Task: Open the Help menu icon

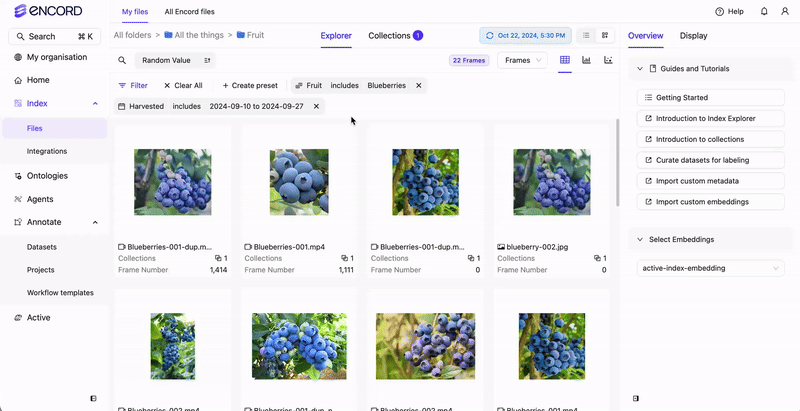Action: (719, 12)
